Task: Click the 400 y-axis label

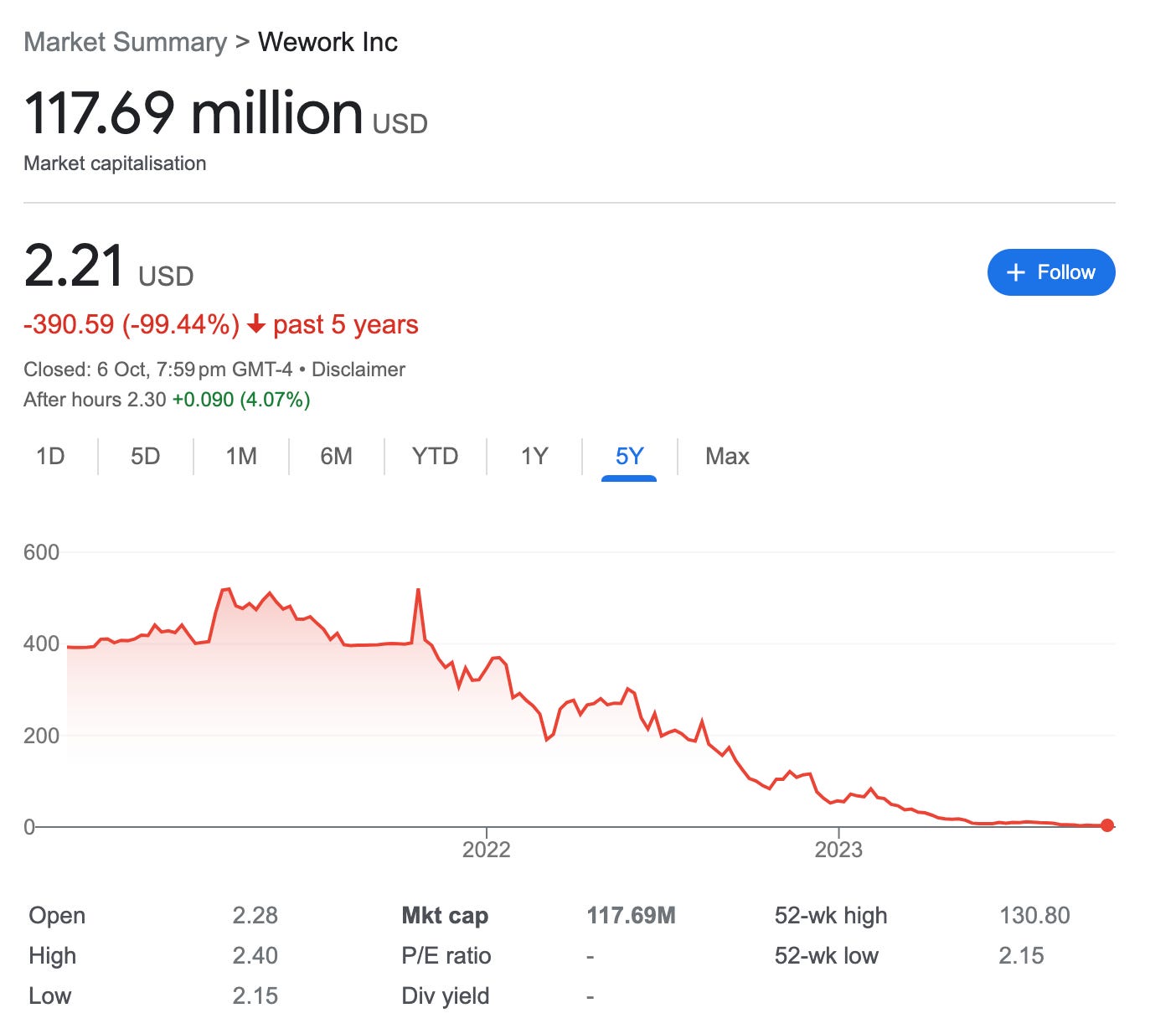Action: coord(41,644)
